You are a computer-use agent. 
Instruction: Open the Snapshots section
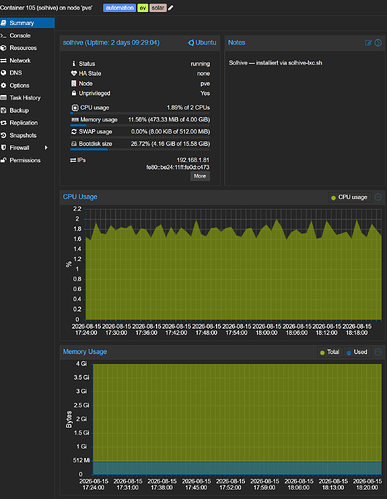point(27,135)
